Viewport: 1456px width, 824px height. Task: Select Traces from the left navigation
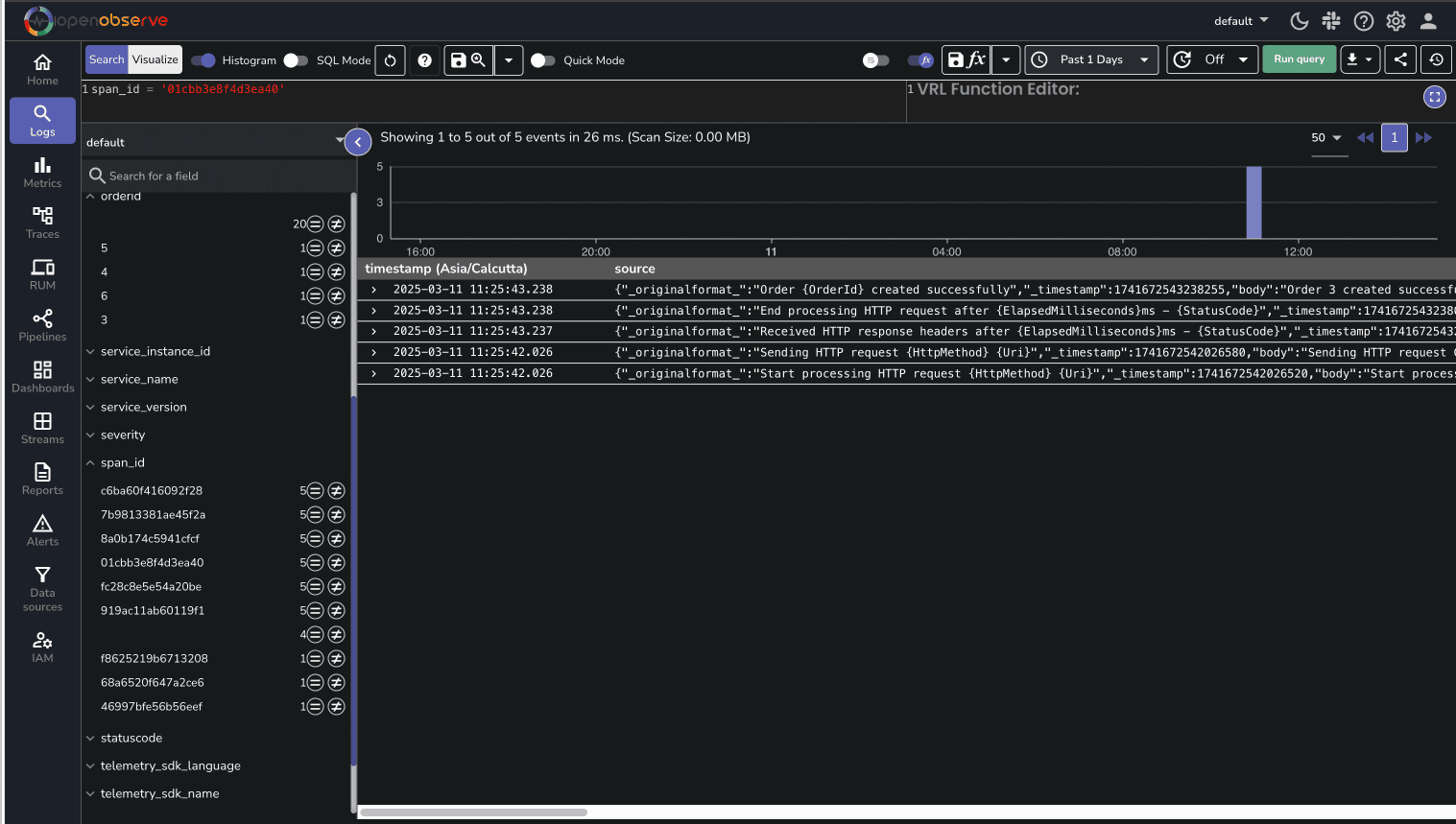tap(41, 223)
